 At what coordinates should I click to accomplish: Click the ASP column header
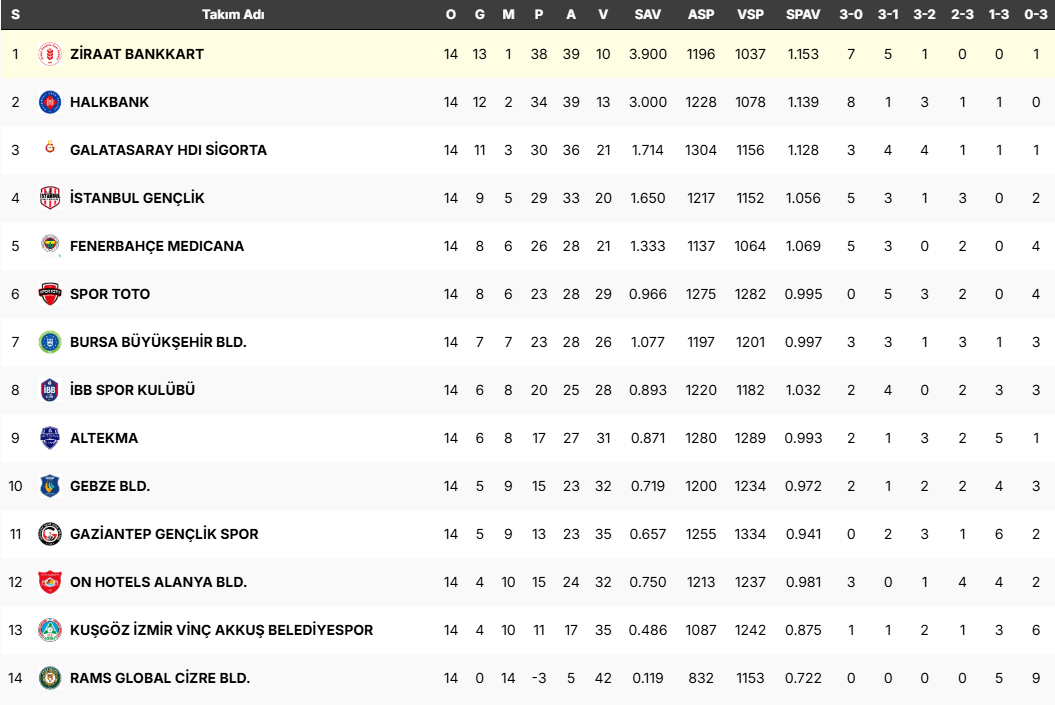(701, 15)
